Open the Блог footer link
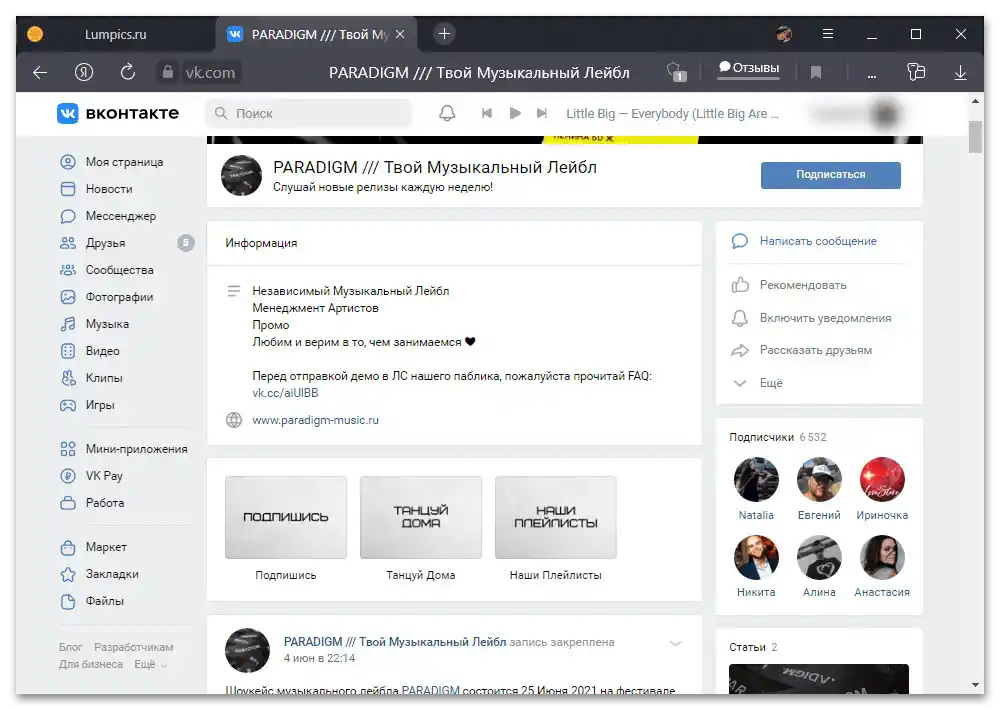 pyautogui.click(x=71, y=647)
